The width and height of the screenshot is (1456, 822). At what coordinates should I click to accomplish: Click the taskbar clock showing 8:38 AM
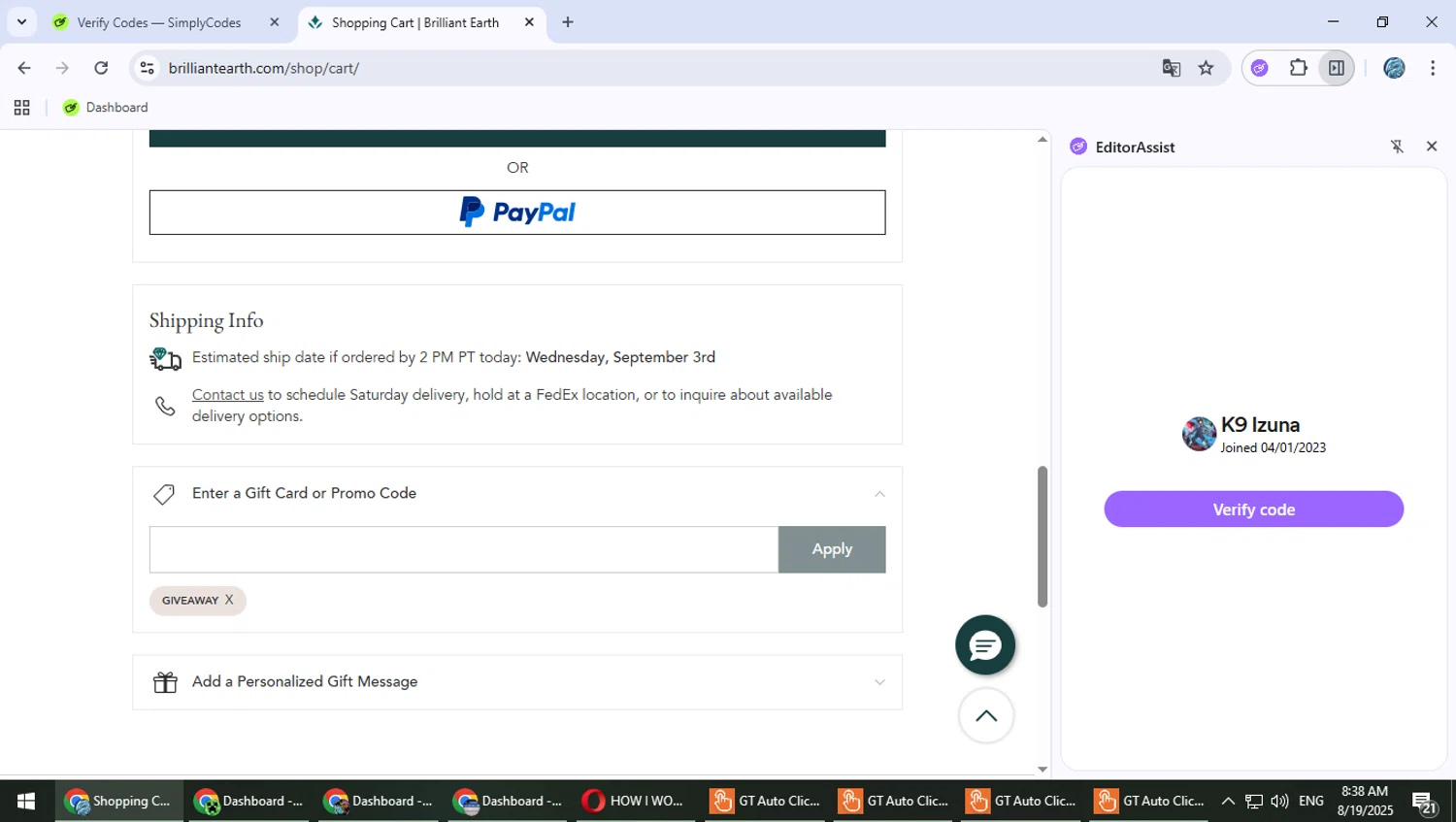point(1365,802)
